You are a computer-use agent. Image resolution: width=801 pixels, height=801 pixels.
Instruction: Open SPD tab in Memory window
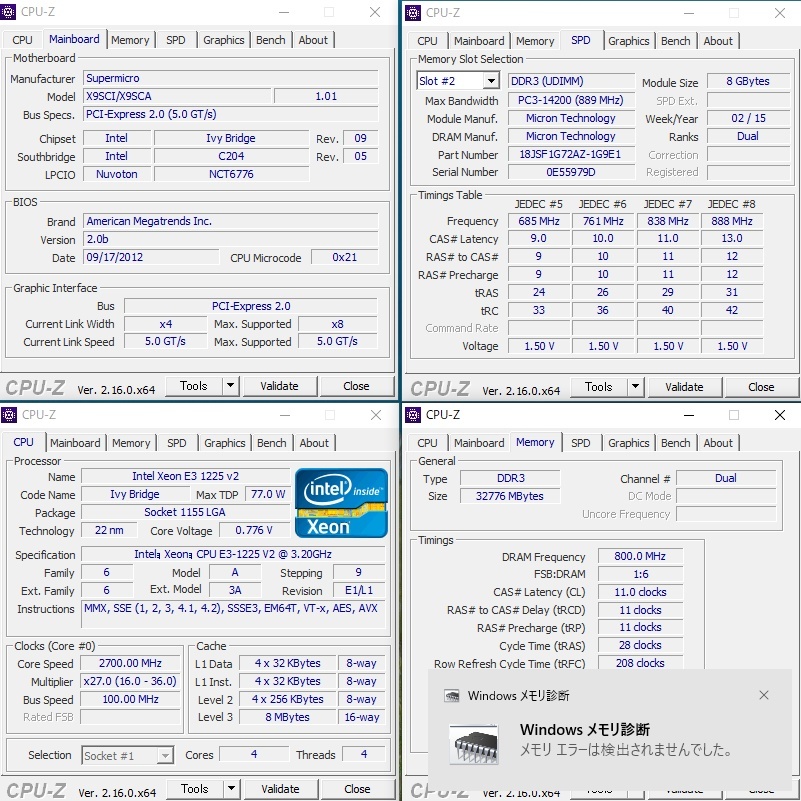[x=580, y=443]
